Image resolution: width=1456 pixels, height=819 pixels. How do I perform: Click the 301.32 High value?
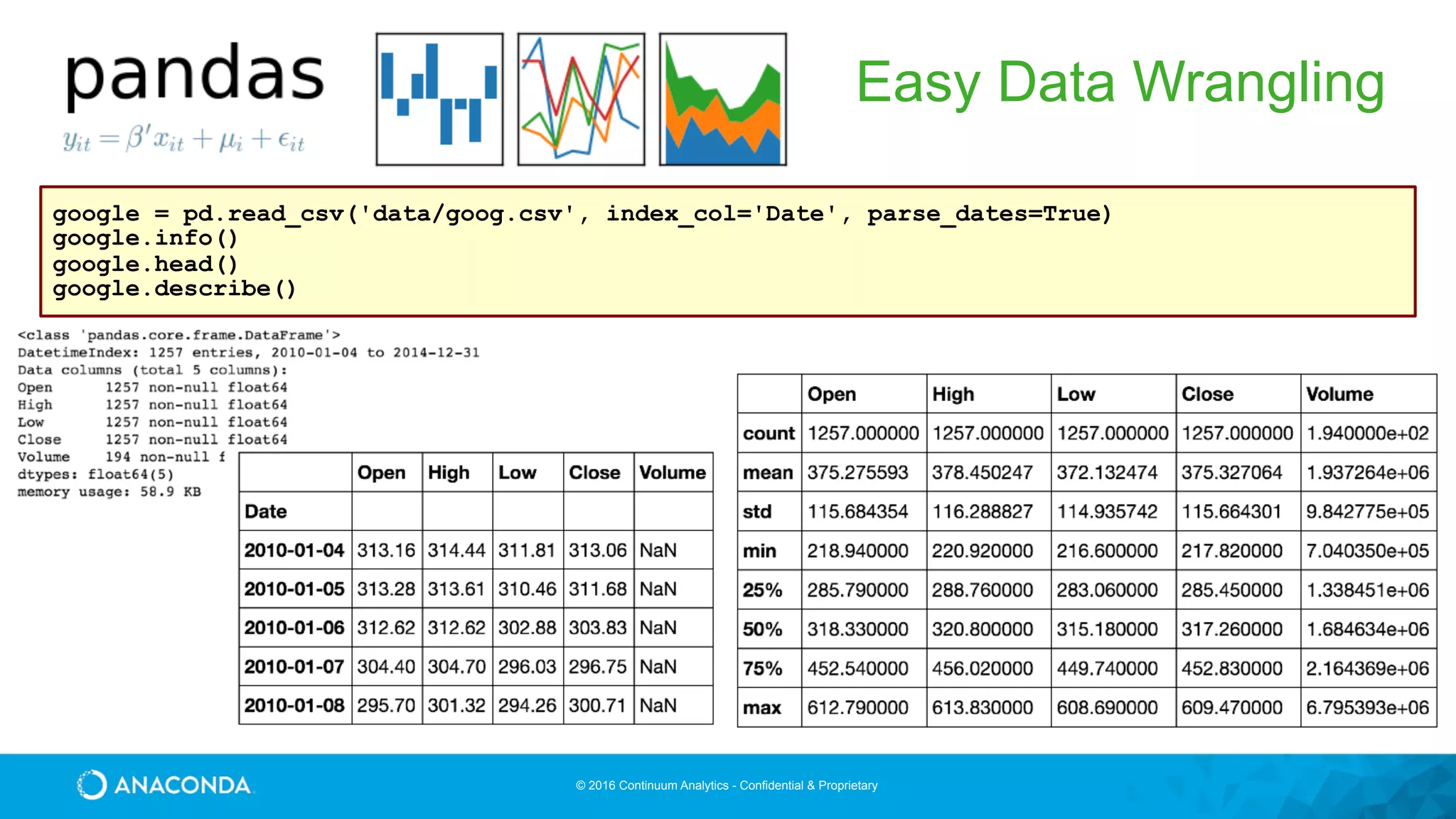click(456, 705)
